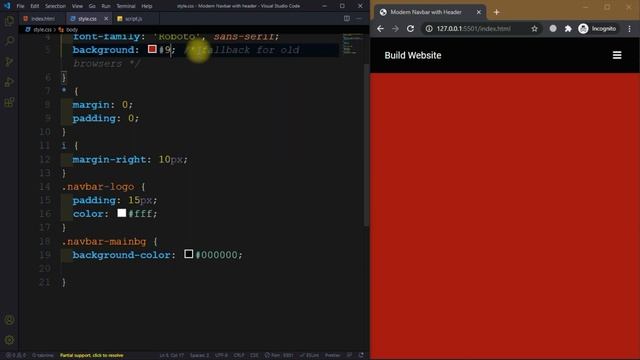Open the Edit menu
This screenshot has width=640, height=360.
click(35, 6)
